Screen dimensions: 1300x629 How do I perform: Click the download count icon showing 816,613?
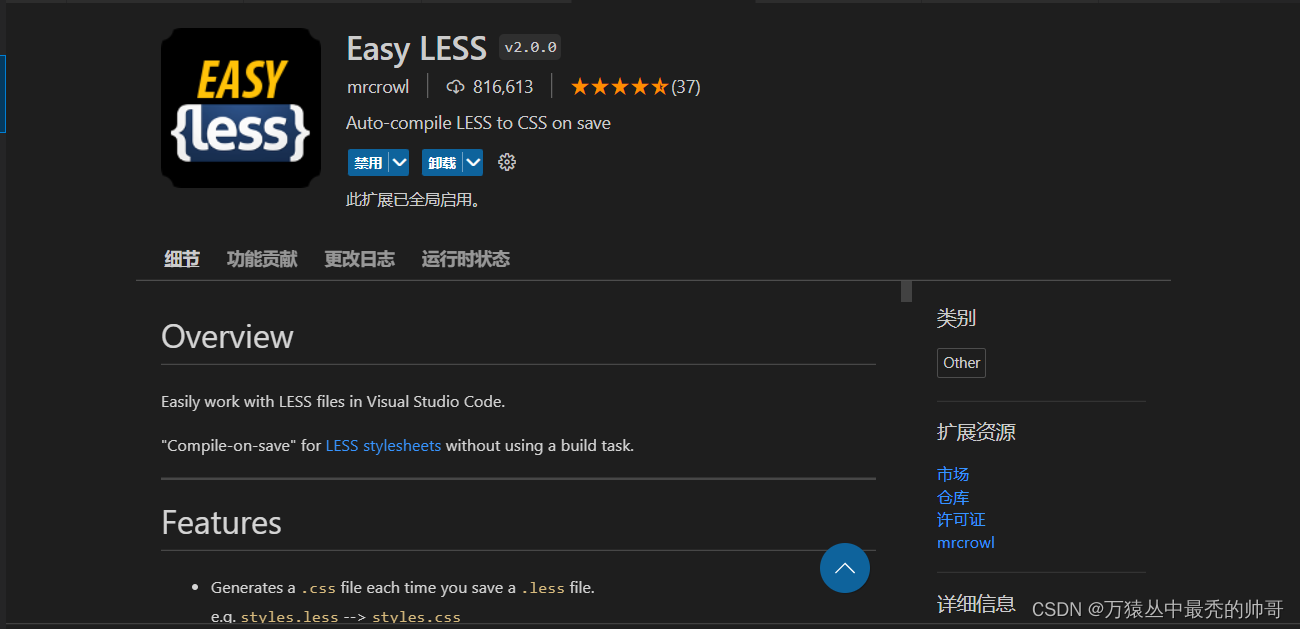pyautogui.click(x=455, y=86)
